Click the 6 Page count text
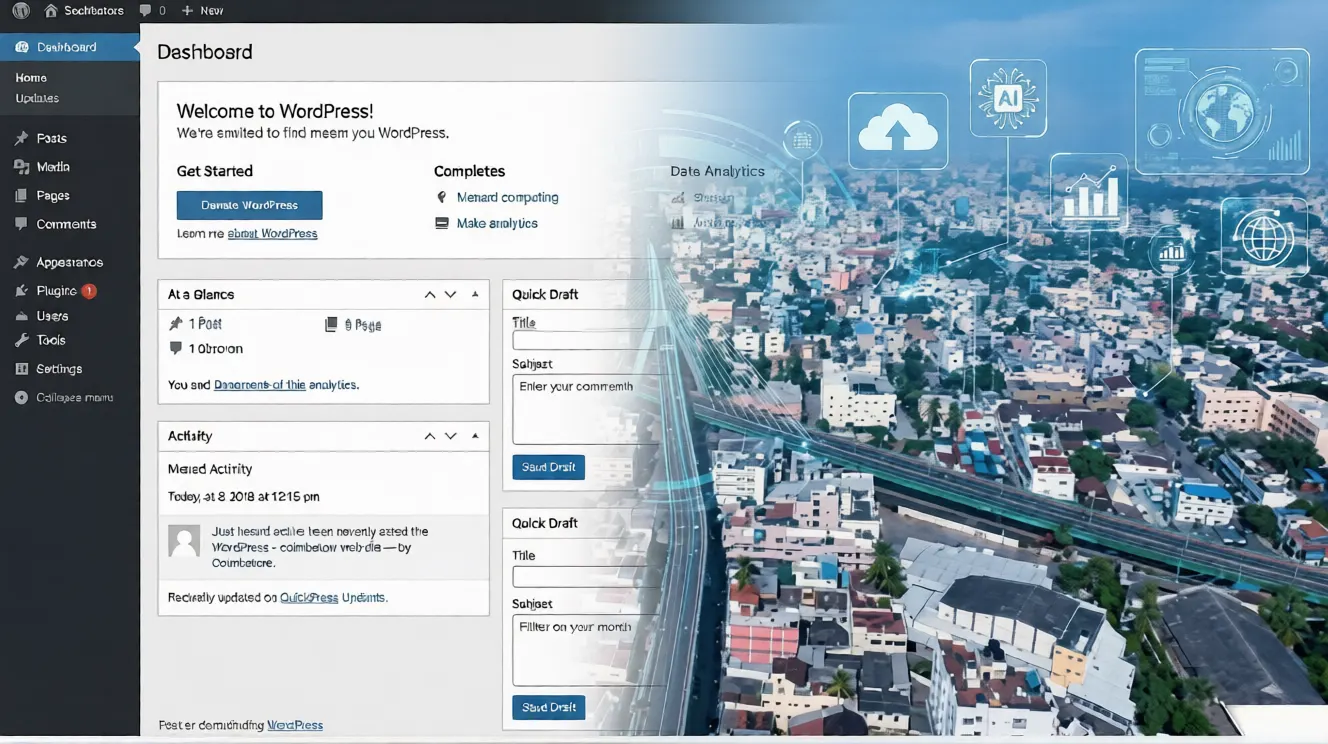This screenshot has width=1328, height=744. tap(363, 324)
